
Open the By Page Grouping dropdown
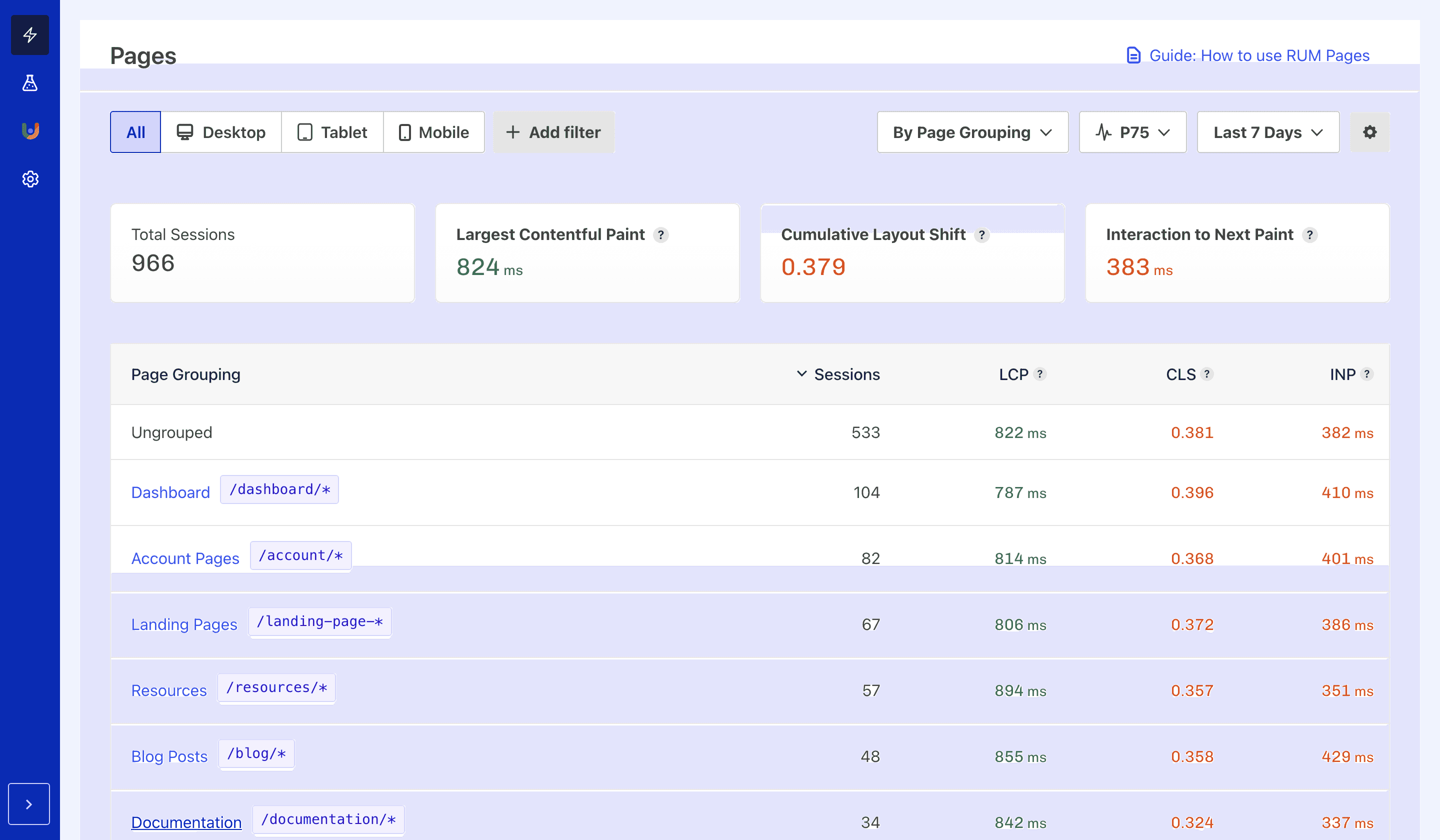point(972,132)
